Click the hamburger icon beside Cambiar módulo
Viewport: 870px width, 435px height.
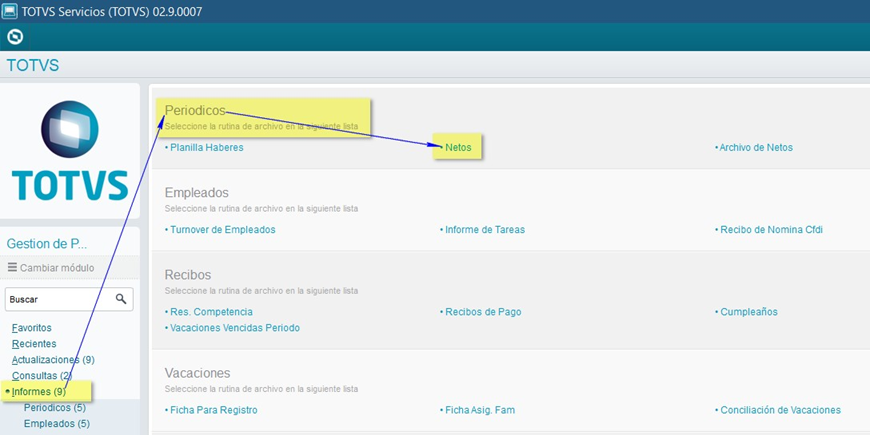pyautogui.click(x=12, y=267)
